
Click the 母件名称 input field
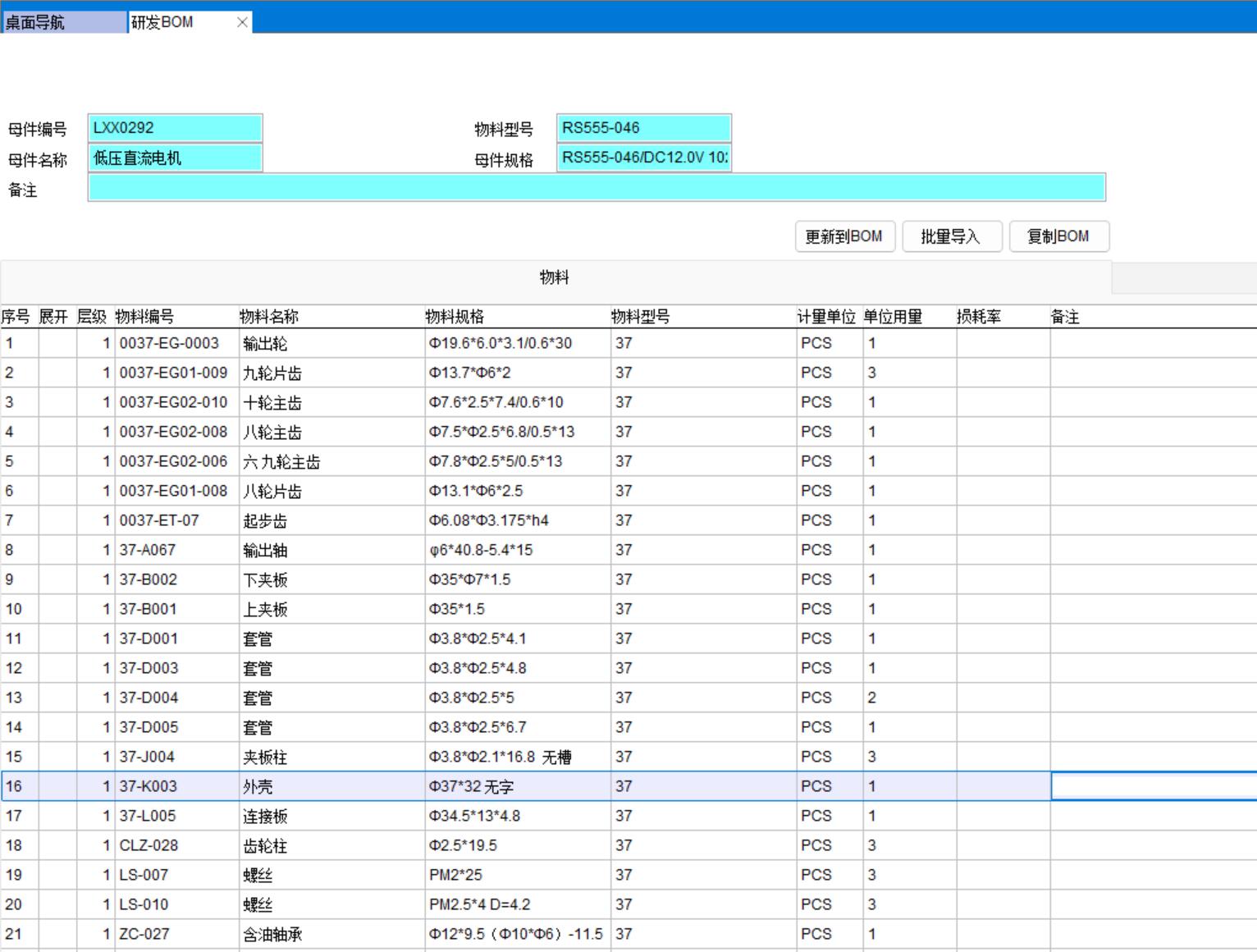coord(175,158)
